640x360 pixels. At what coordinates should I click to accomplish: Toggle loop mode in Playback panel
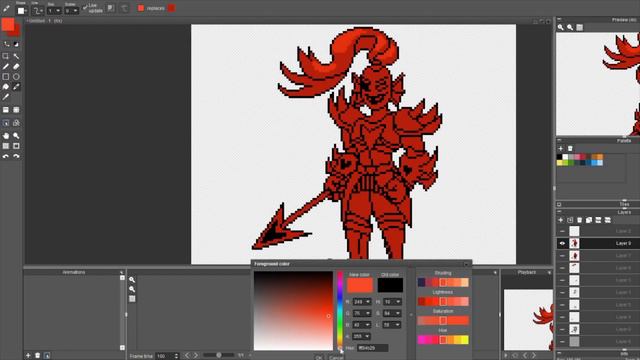pyautogui.click(x=515, y=356)
